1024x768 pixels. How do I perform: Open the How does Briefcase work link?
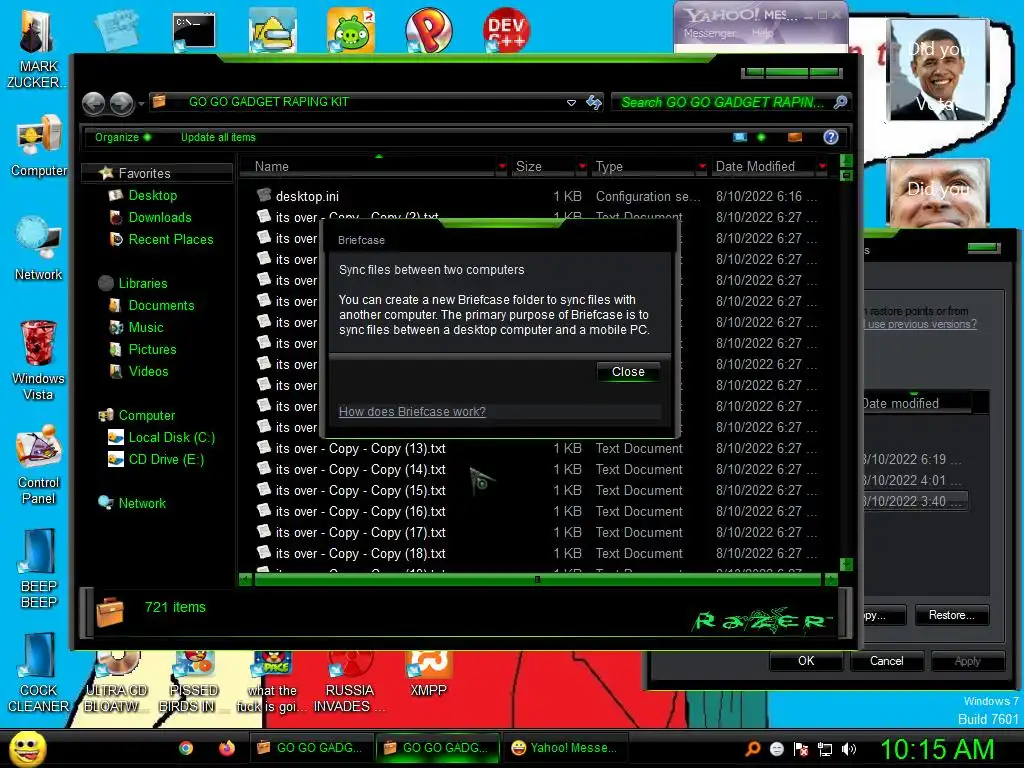point(412,411)
